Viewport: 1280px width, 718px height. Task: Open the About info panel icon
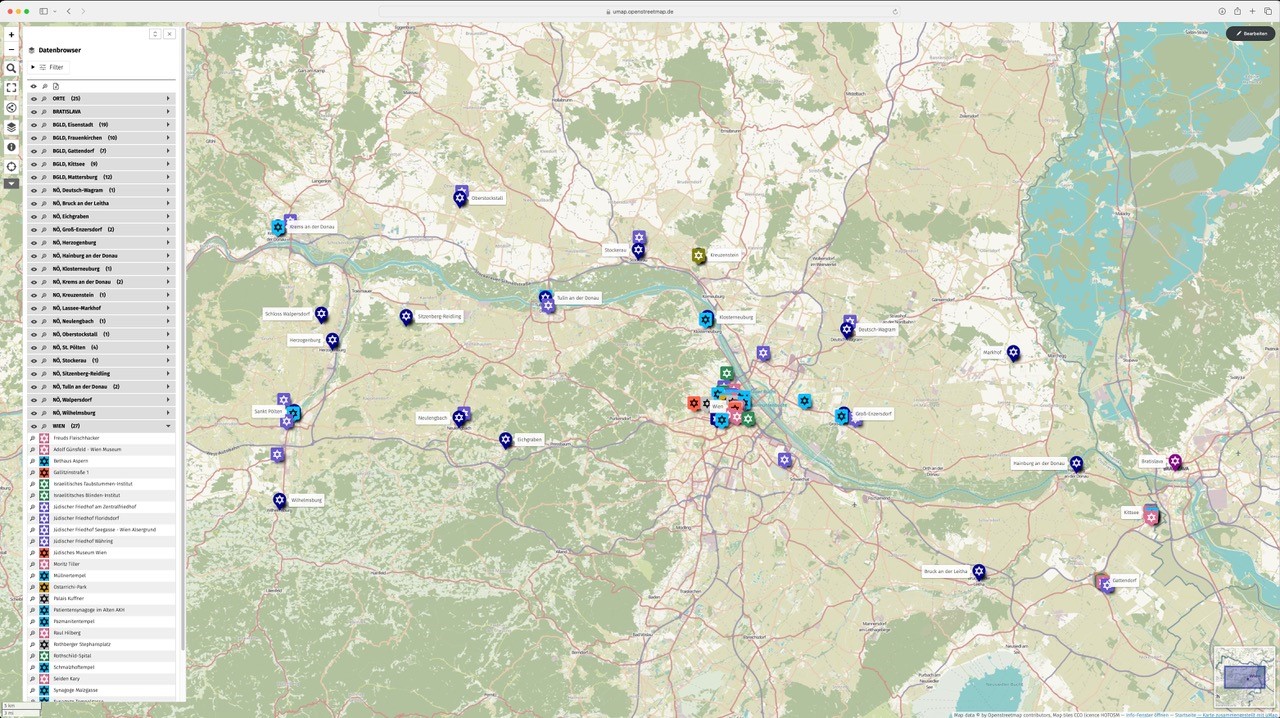point(11,147)
